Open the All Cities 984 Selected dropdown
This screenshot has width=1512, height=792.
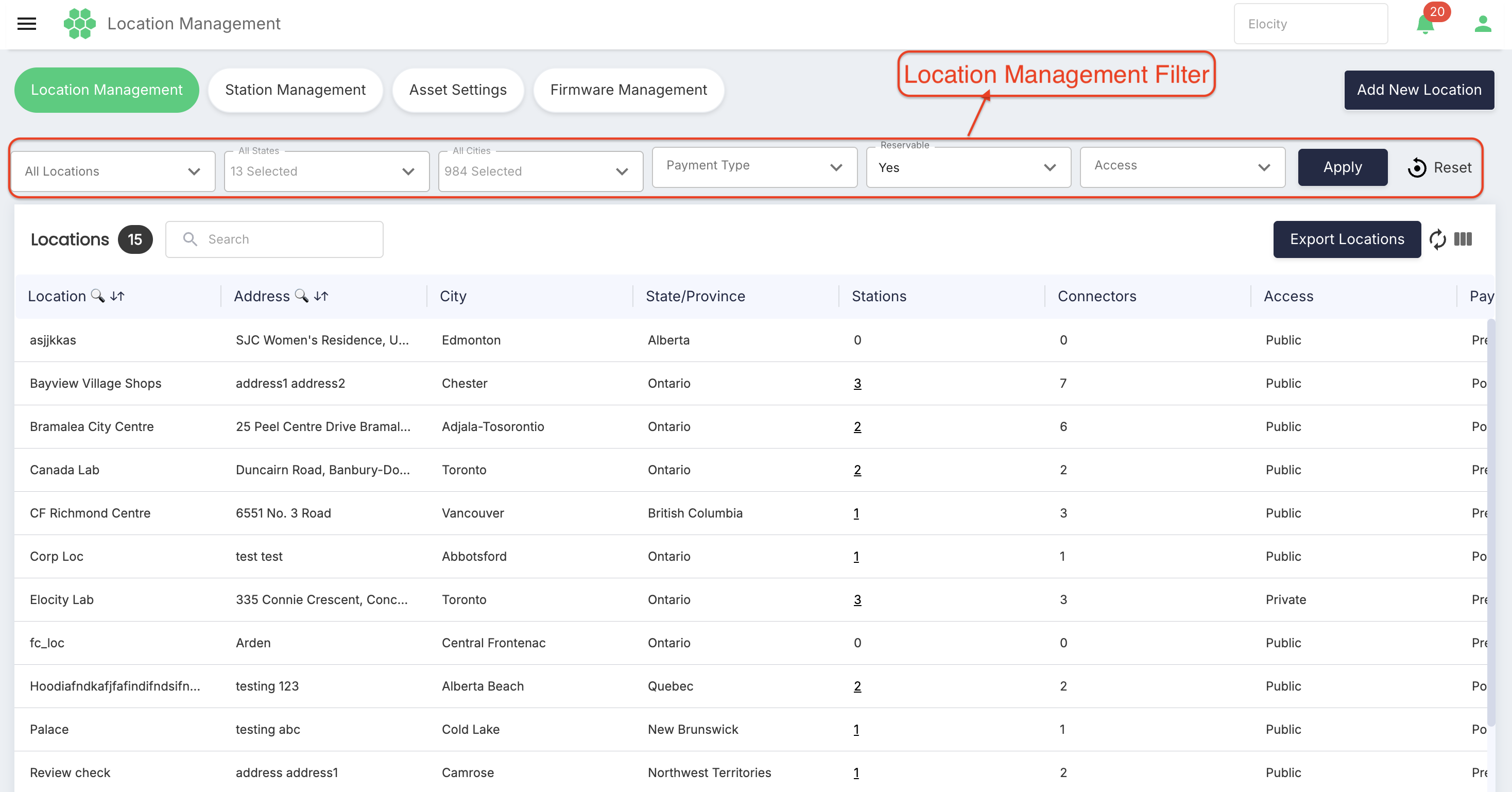tap(541, 171)
